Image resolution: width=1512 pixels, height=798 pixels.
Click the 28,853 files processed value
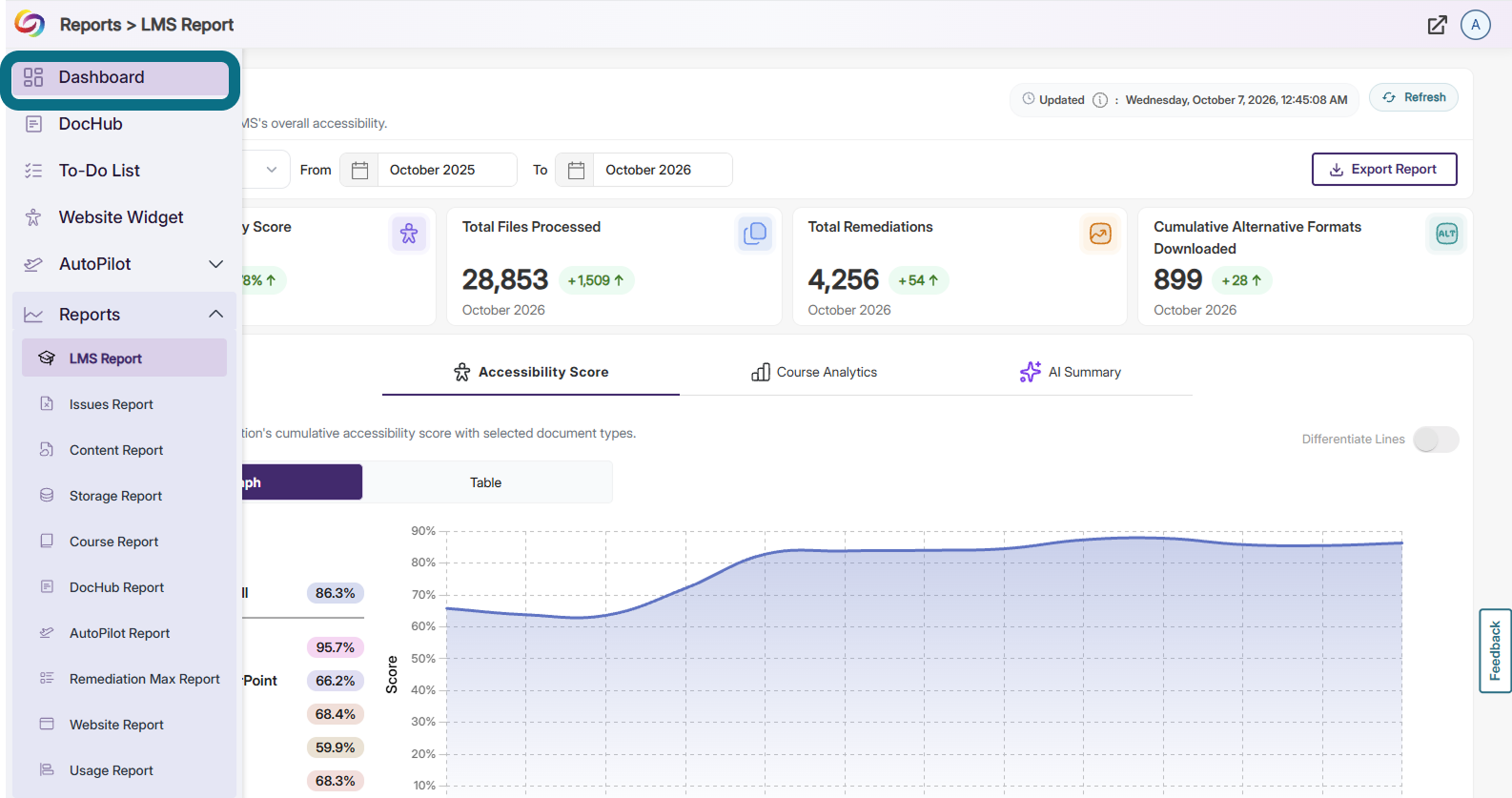coord(505,279)
